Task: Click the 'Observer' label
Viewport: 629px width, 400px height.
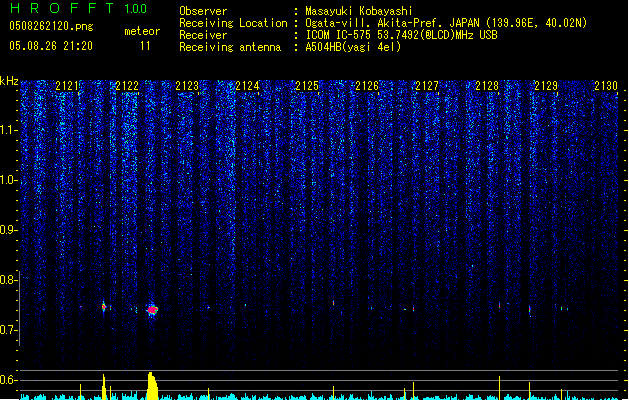Action: point(203,11)
